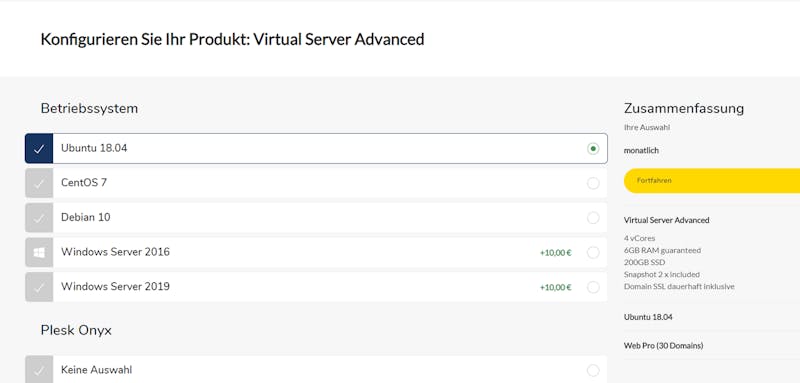Viewport: 800px width, 383px height.
Task: Select the Debian 10 radio button
Action: point(593,218)
